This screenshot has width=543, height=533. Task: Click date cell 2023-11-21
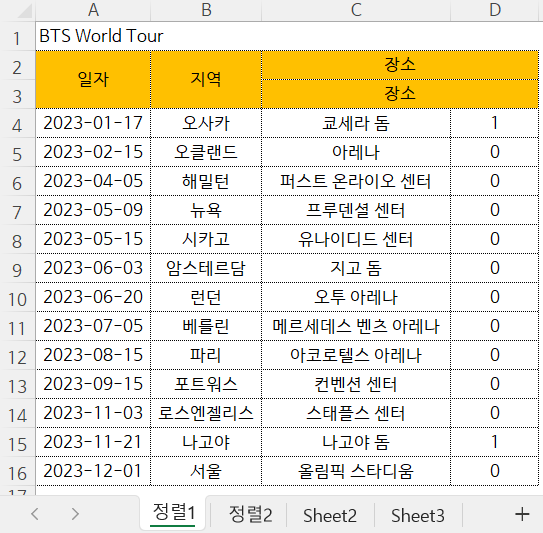93,442
